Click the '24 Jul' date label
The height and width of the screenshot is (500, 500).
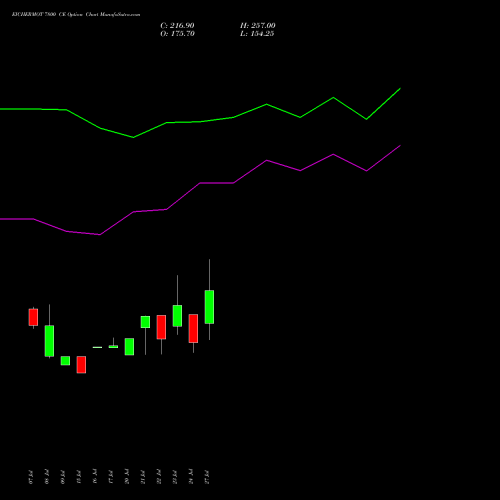(191, 477)
